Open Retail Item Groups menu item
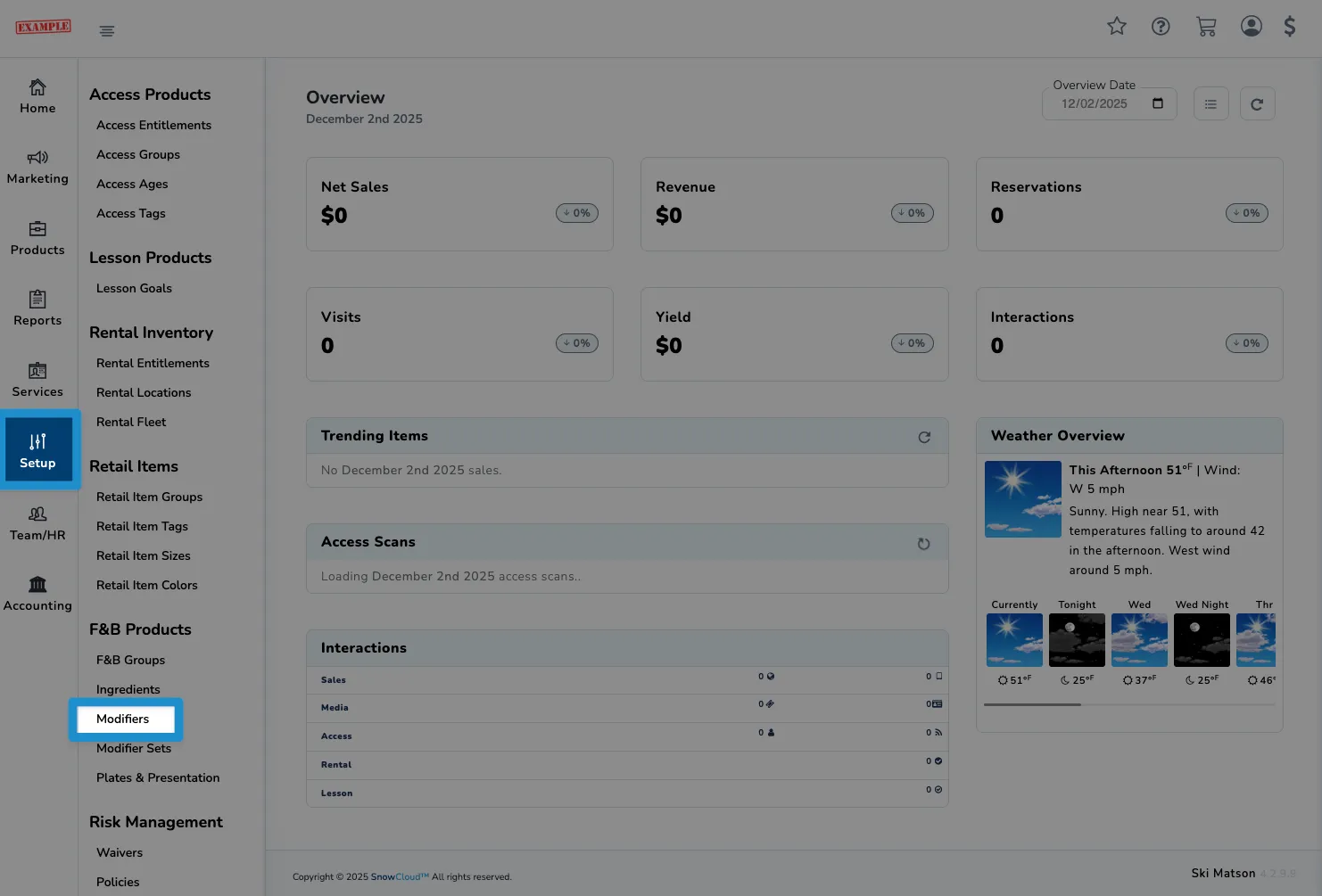This screenshot has height=896, width=1322. [149, 497]
